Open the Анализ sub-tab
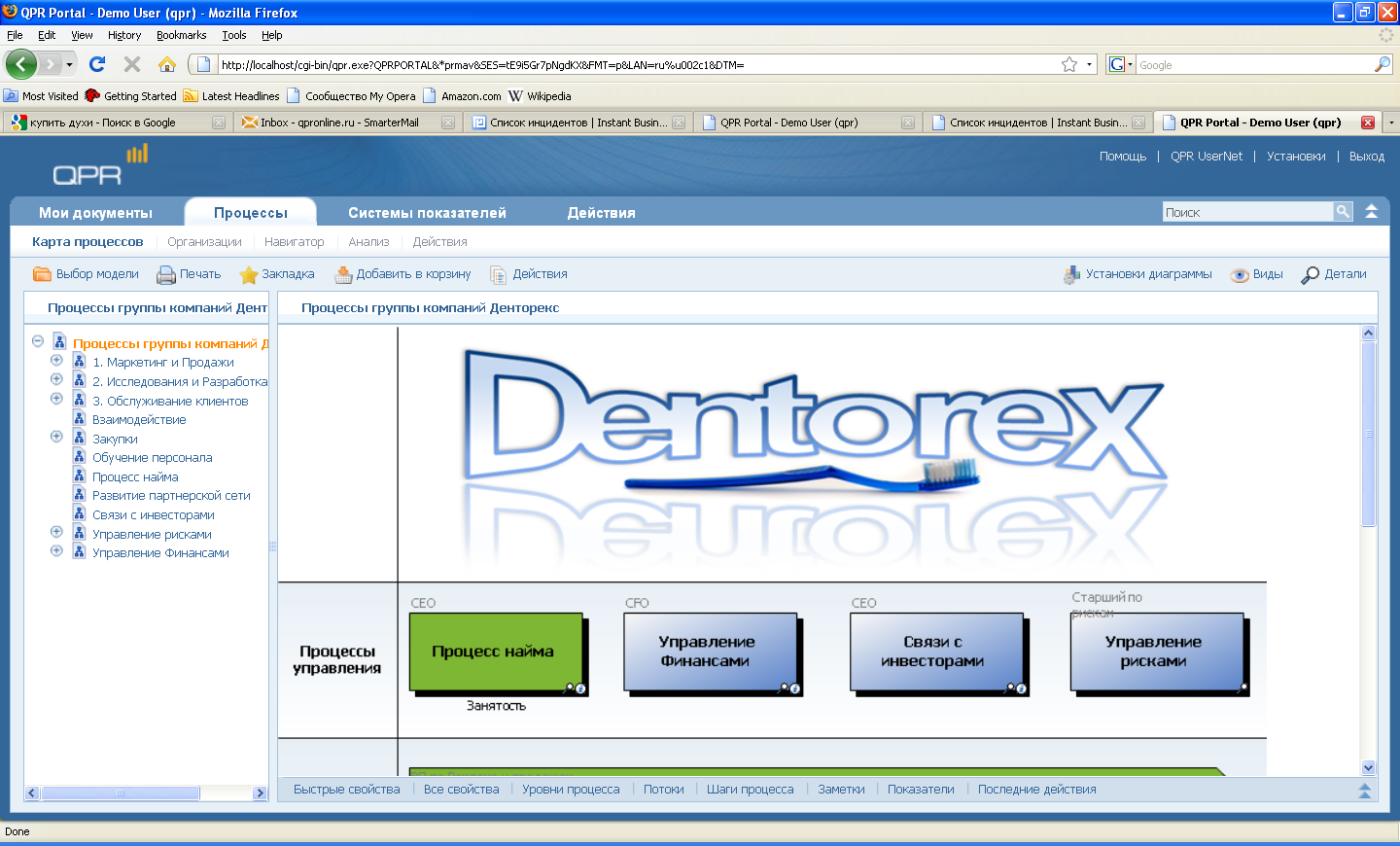 (368, 241)
